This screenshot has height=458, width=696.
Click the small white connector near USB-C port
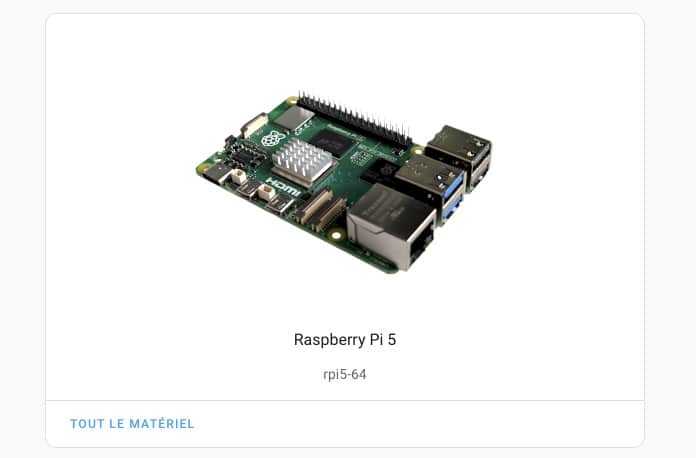[238, 176]
